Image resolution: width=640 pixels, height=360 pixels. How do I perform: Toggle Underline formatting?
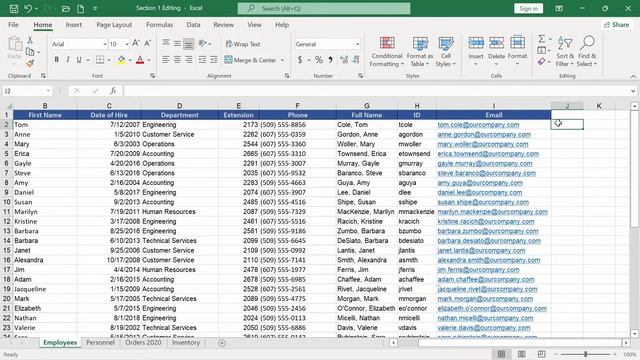click(x=79, y=60)
